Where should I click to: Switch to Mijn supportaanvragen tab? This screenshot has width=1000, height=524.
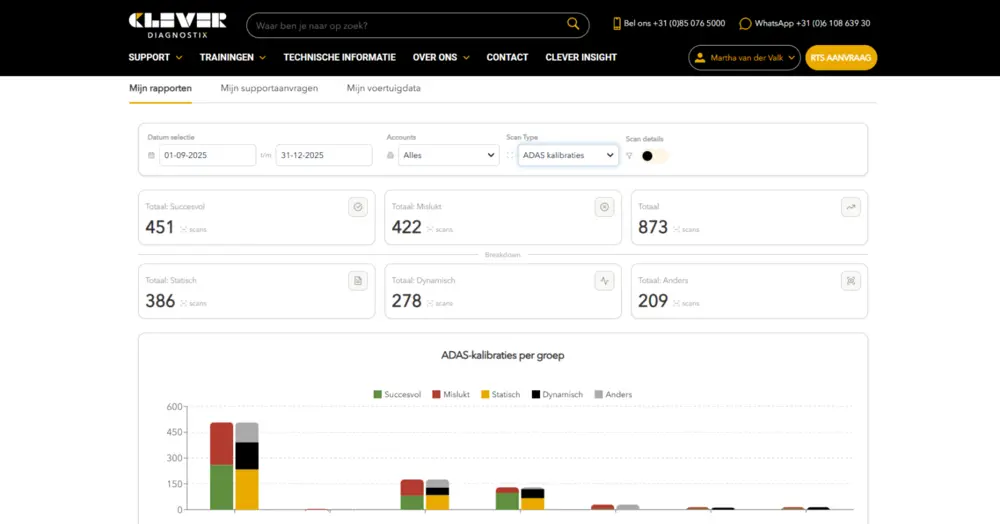click(269, 88)
